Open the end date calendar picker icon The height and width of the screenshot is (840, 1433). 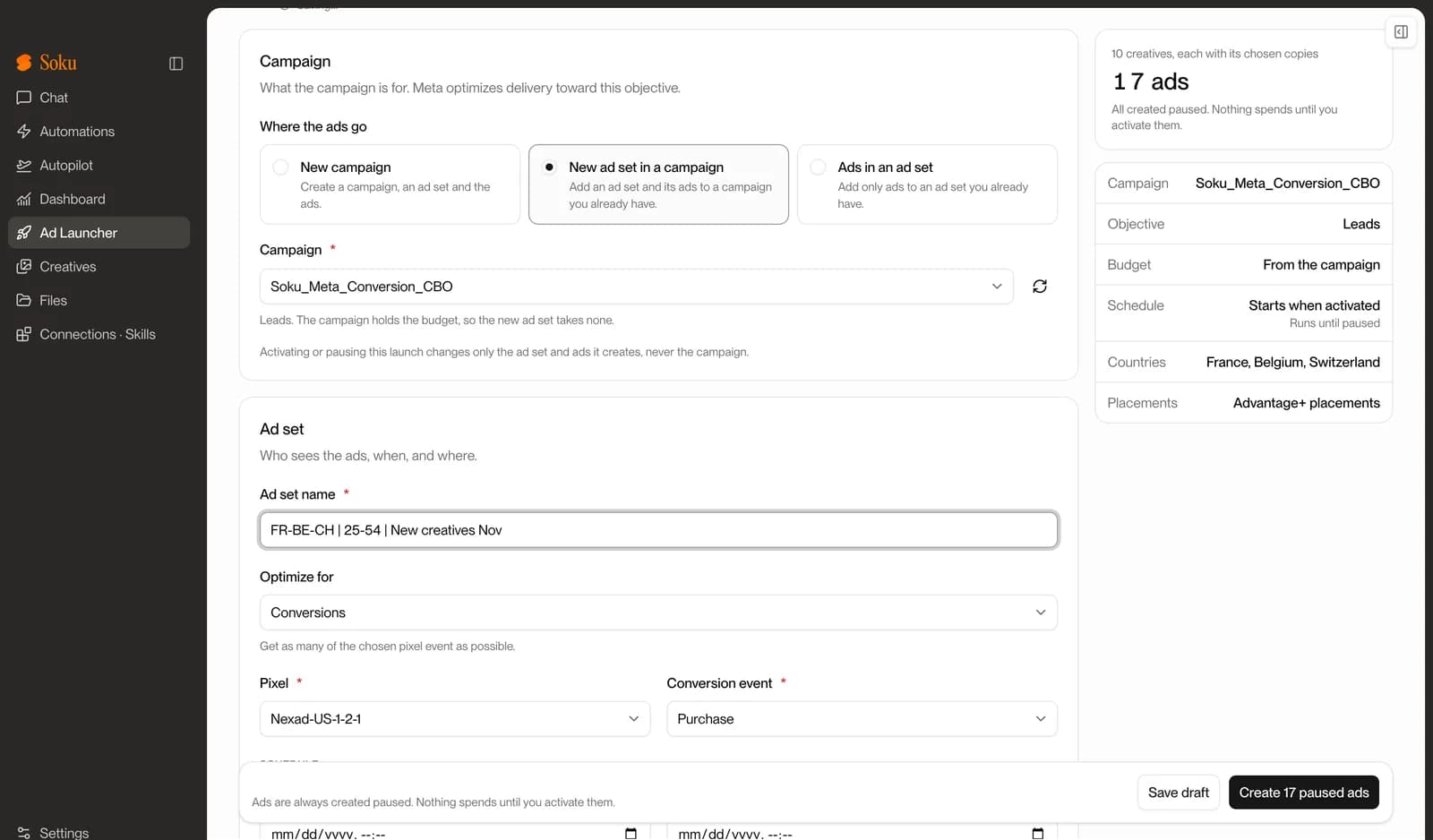point(1038,834)
